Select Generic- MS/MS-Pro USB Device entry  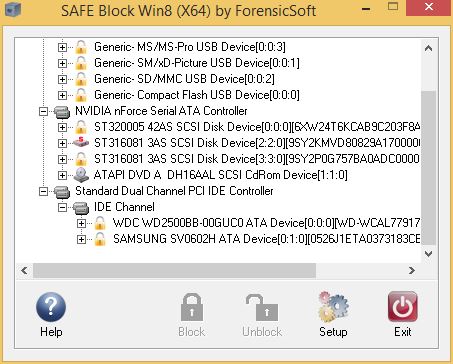190,47
